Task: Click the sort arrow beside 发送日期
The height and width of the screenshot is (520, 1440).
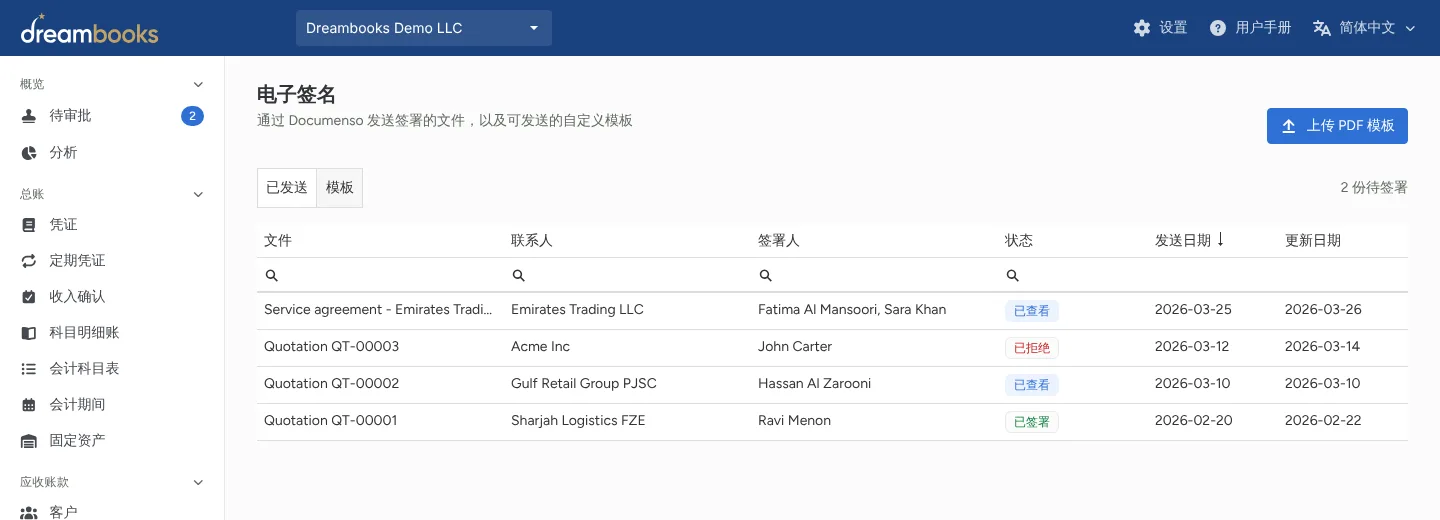Action: click(x=1221, y=240)
